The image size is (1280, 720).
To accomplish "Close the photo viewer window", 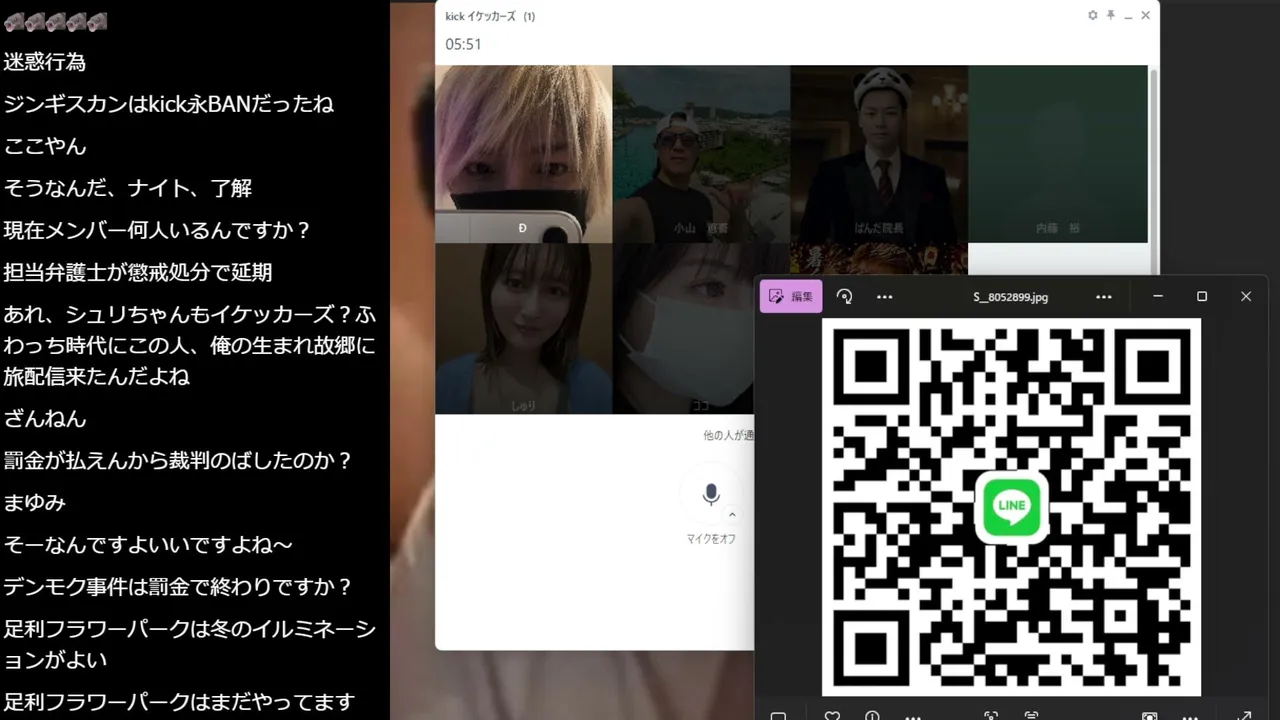I will (x=1246, y=297).
